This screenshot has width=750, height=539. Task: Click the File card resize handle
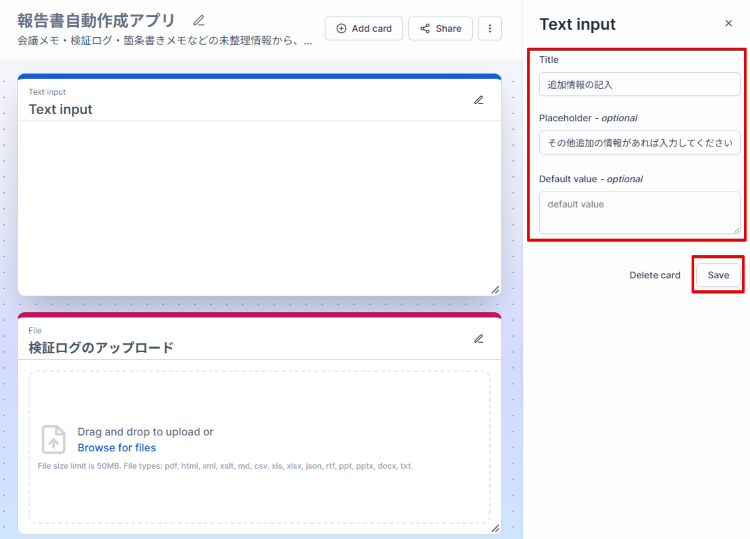point(494,528)
